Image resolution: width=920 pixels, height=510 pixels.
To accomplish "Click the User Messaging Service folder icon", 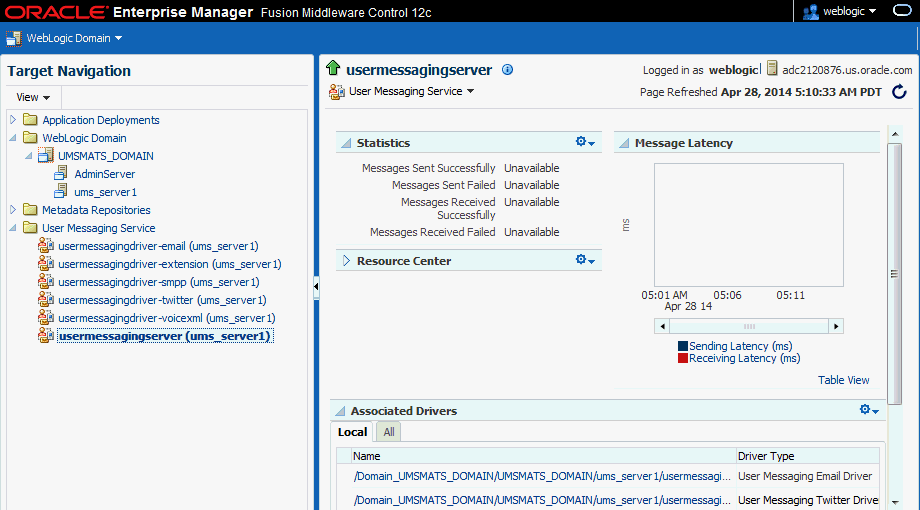I will pyautogui.click(x=30, y=228).
